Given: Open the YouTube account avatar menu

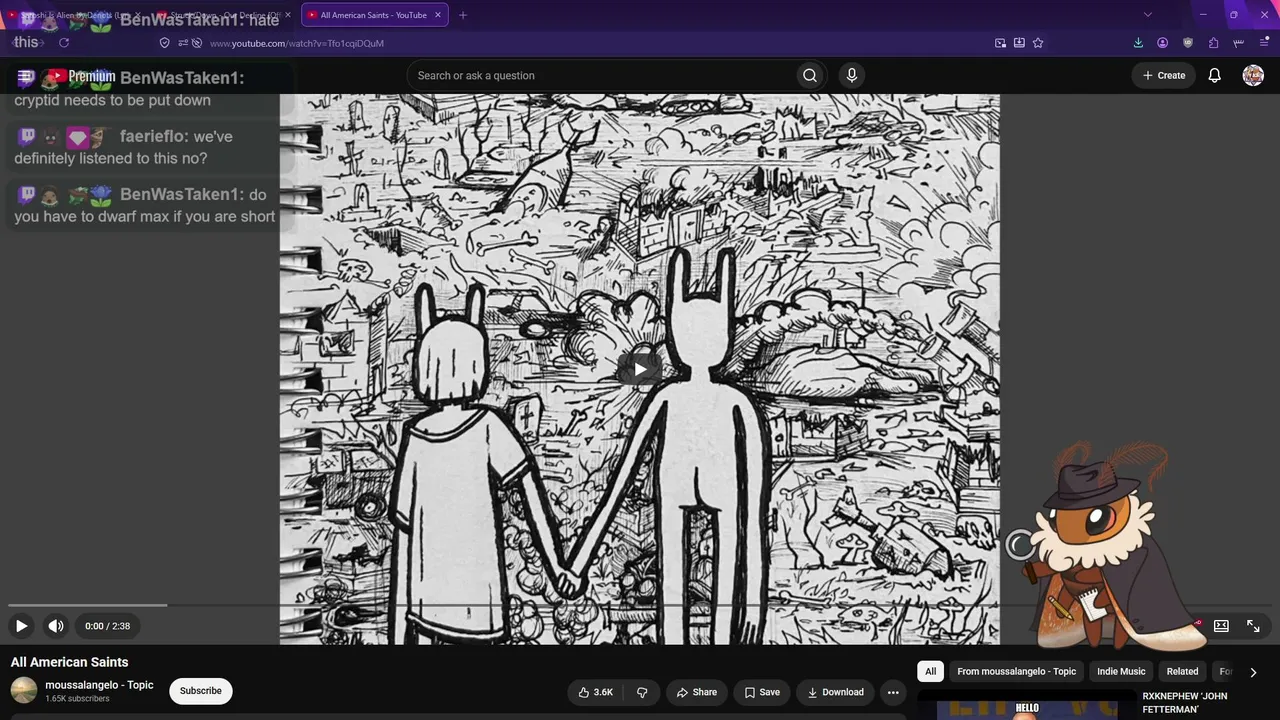Looking at the screenshot, I should pos(1253,75).
